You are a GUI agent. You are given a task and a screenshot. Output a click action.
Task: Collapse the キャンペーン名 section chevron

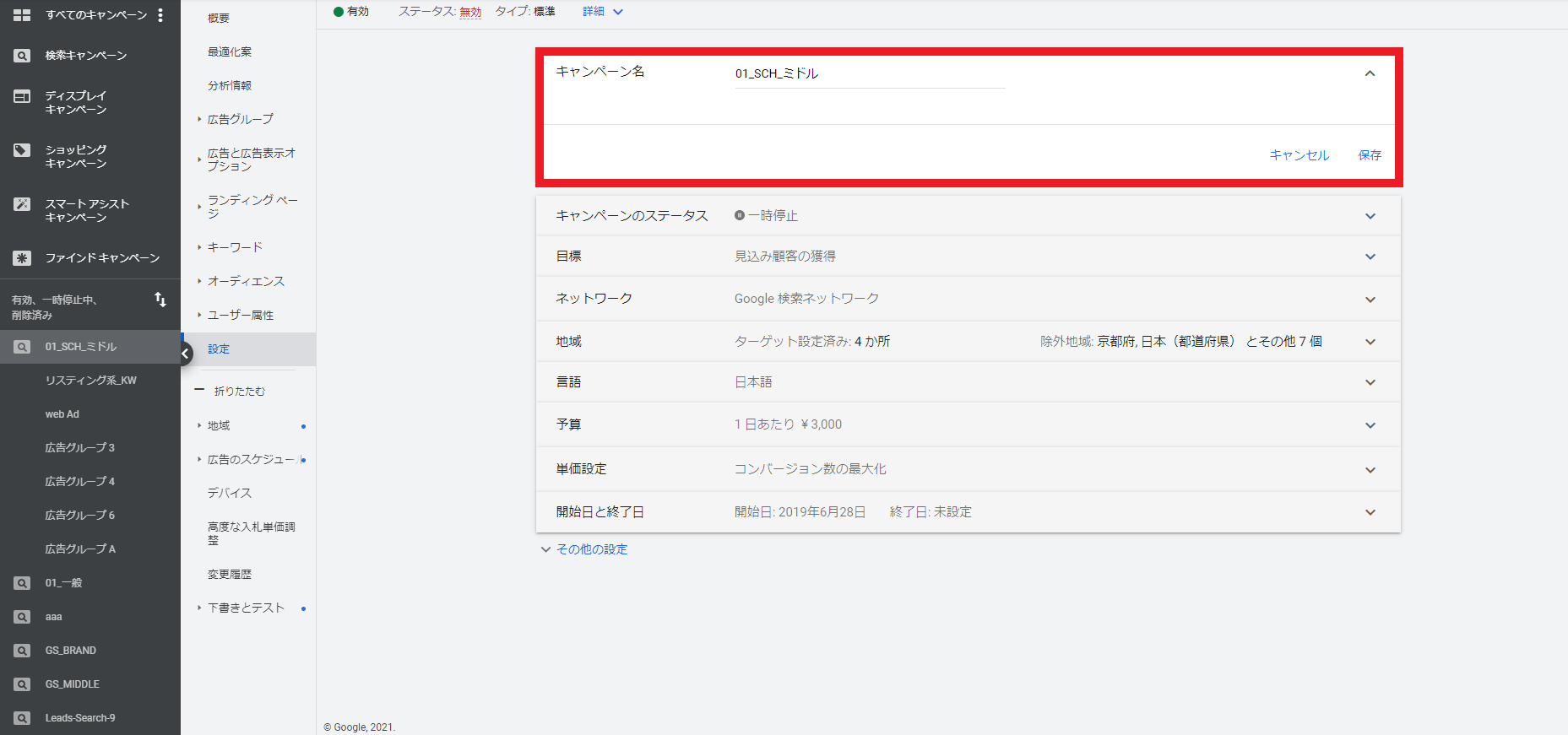pyautogui.click(x=1370, y=73)
